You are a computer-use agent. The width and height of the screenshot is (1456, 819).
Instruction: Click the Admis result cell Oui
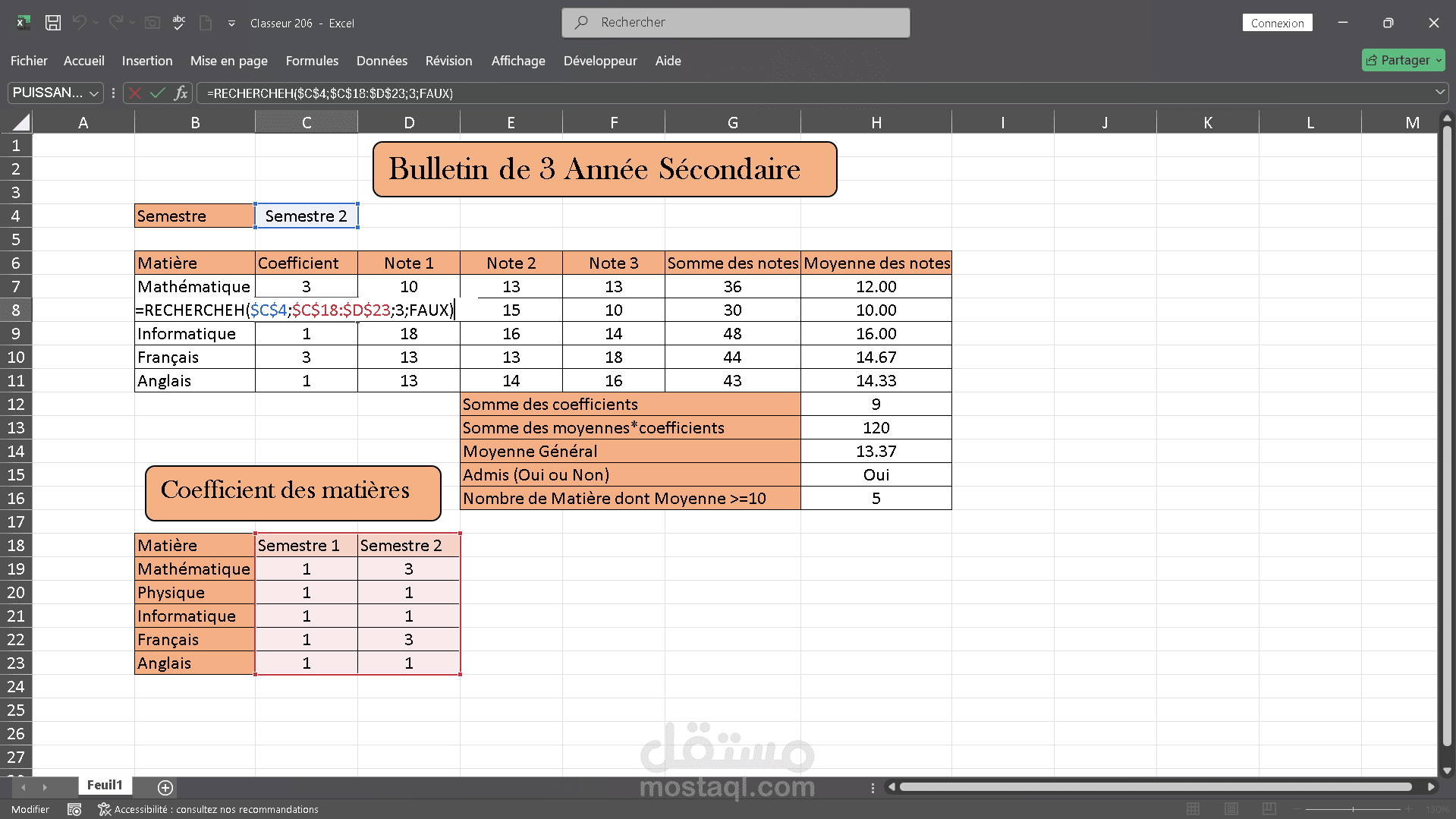(x=876, y=475)
